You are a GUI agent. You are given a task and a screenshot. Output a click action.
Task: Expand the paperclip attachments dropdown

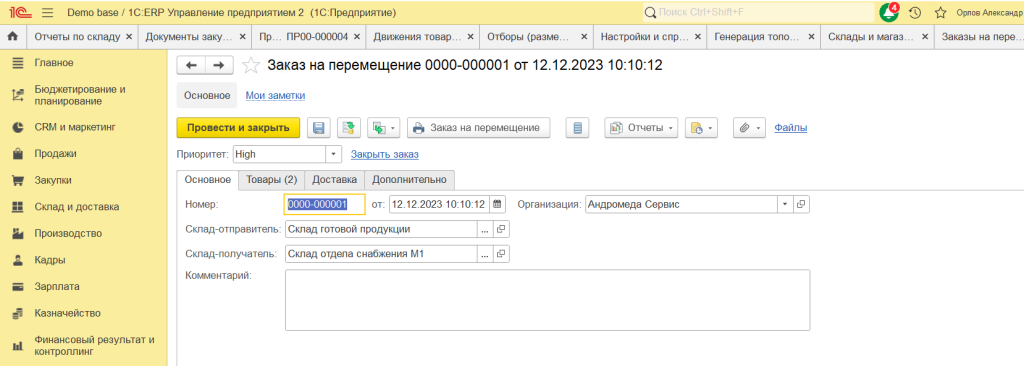point(749,127)
